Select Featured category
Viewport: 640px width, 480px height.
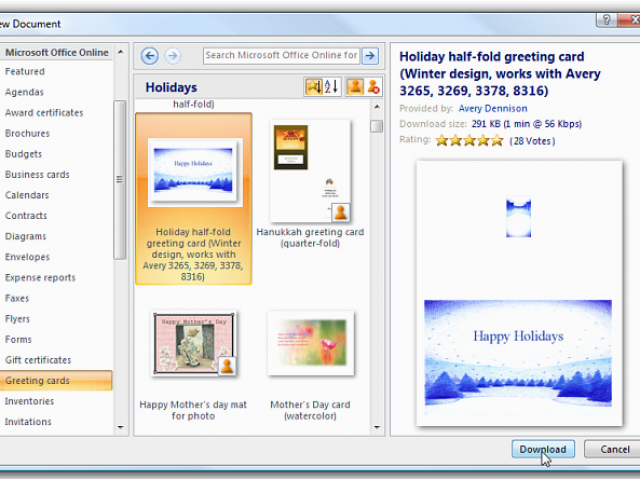pos(25,71)
